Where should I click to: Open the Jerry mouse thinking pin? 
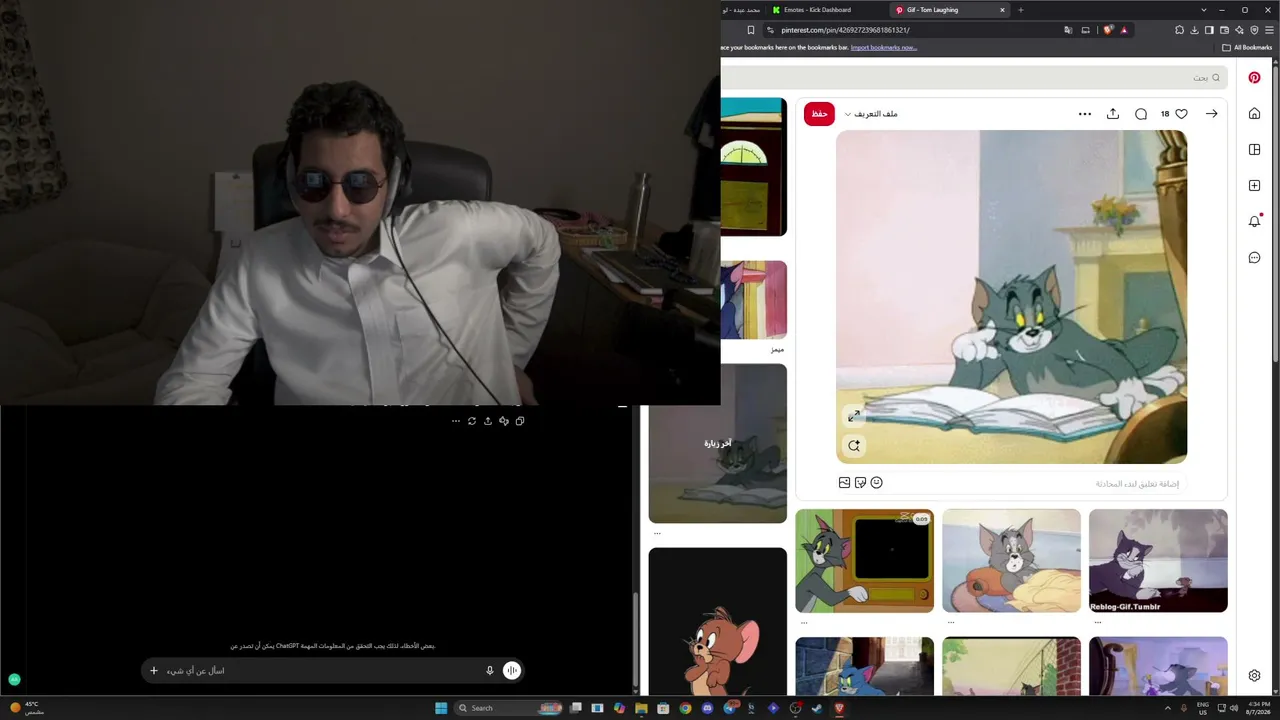click(x=718, y=621)
